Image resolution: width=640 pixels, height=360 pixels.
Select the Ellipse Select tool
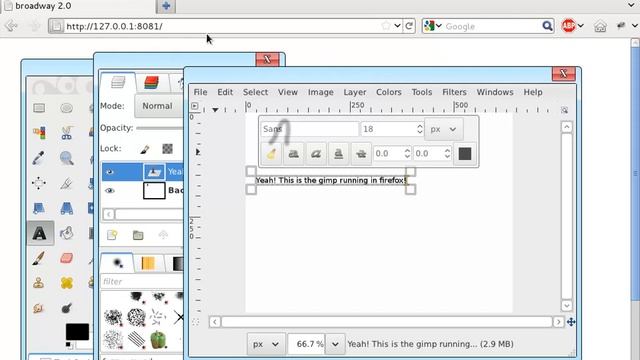pyautogui.click(x=67, y=108)
